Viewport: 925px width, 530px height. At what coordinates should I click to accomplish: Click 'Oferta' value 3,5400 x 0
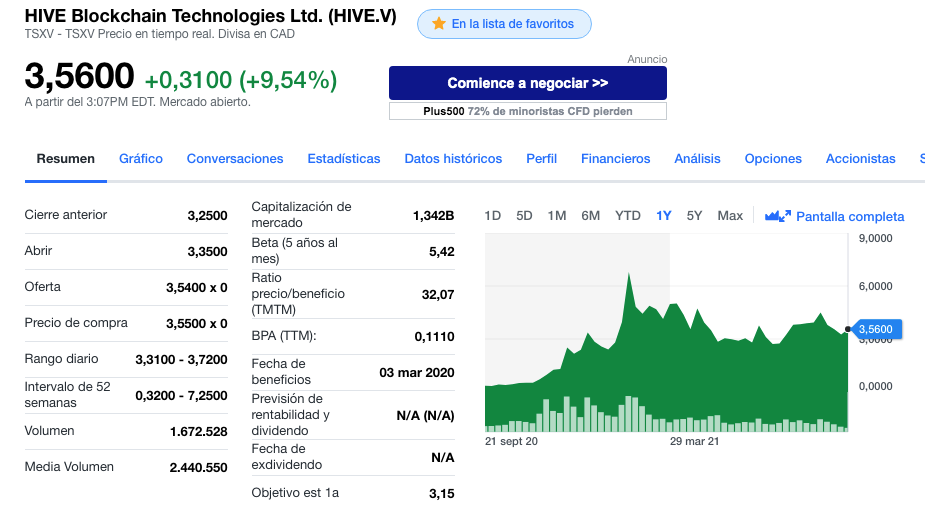pos(196,287)
